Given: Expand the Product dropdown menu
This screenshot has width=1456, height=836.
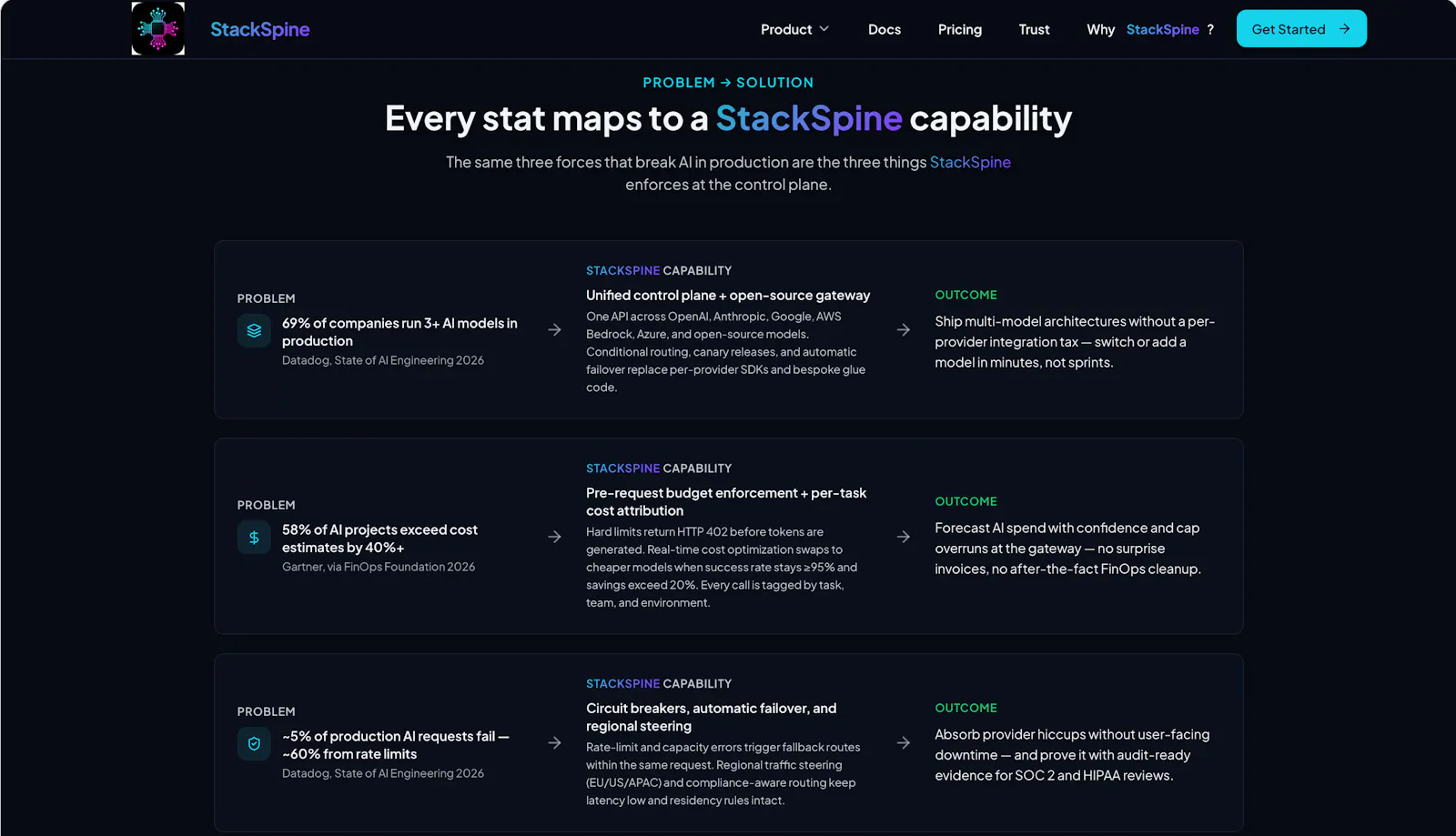Looking at the screenshot, I should point(794,29).
